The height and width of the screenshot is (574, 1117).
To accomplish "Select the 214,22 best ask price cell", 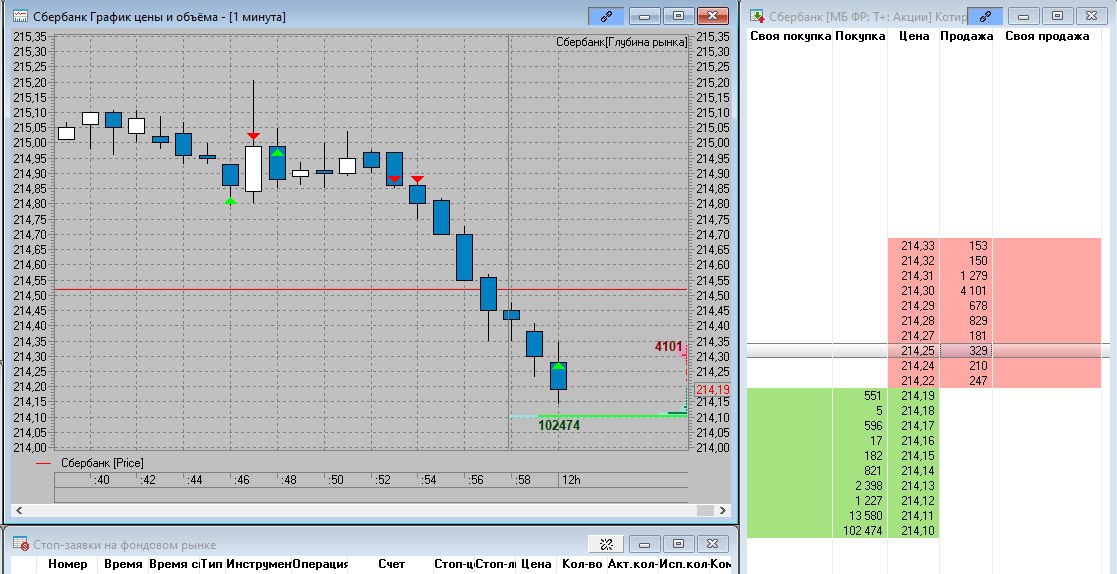I will [x=914, y=380].
